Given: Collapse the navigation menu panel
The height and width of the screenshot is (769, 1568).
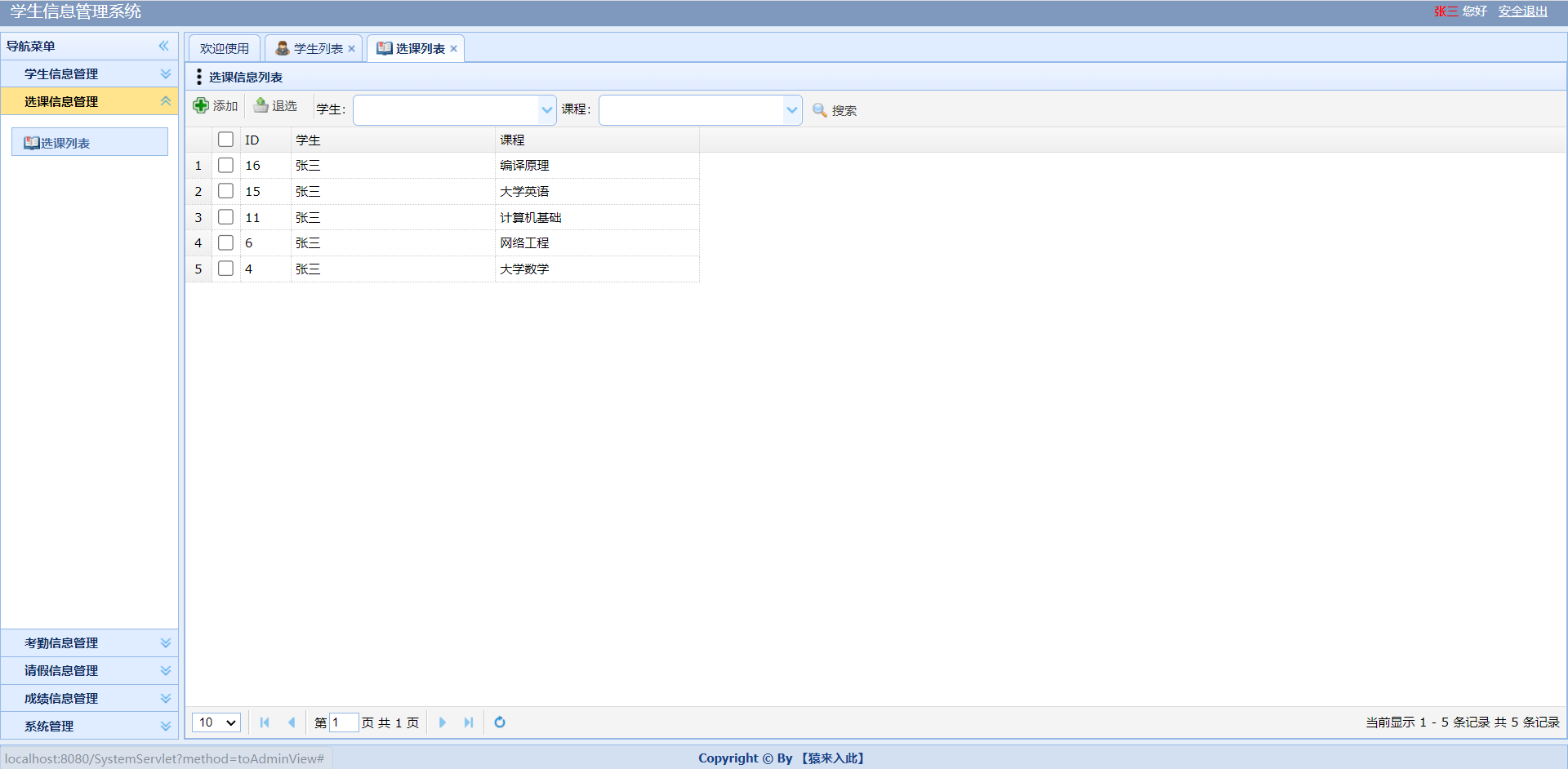Looking at the screenshot, I should click(164, 46).
